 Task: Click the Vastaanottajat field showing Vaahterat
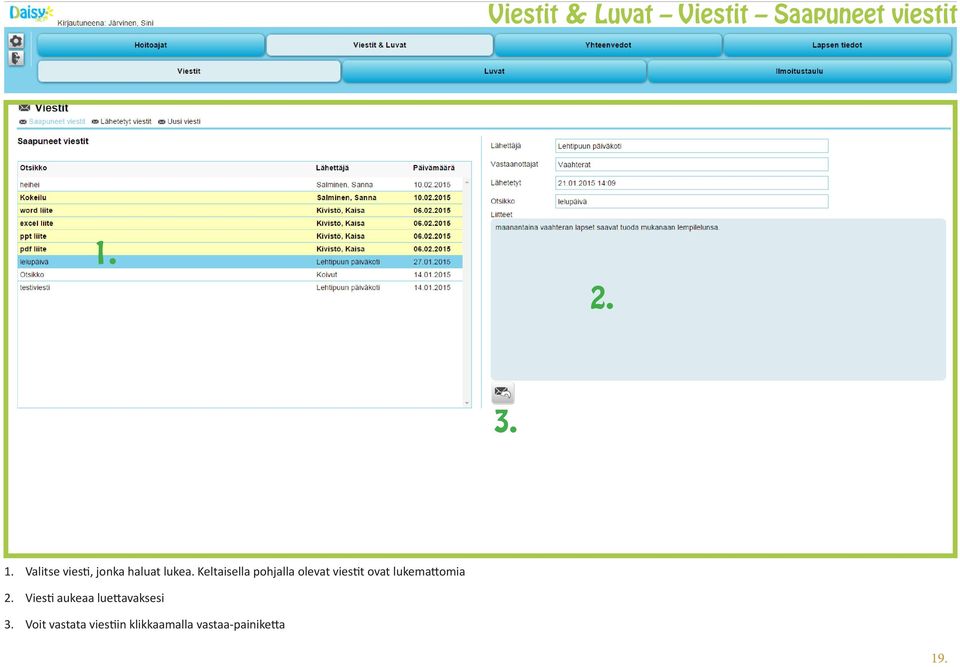coord(691,164)
